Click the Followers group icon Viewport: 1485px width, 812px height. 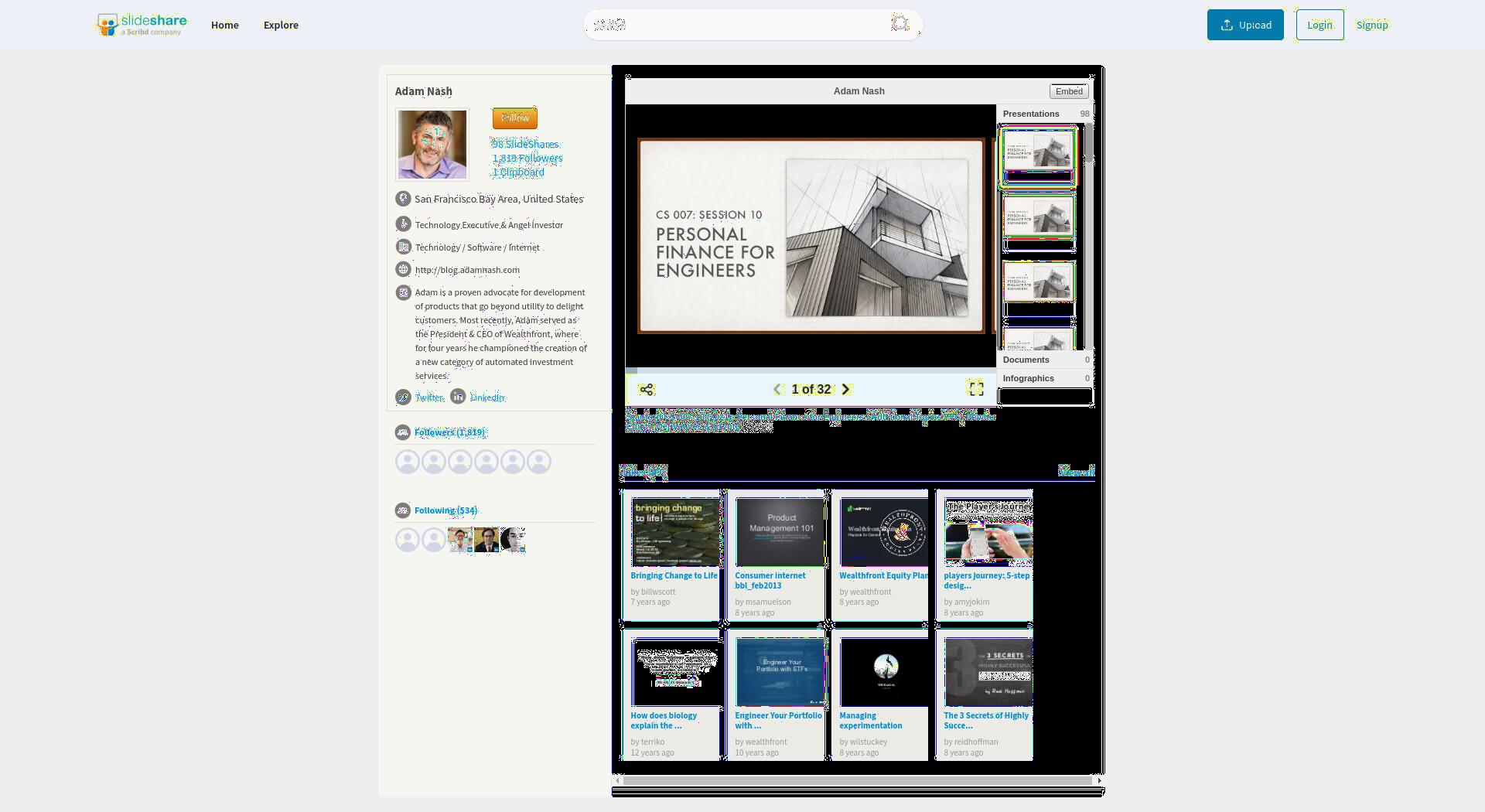(402, 432)
